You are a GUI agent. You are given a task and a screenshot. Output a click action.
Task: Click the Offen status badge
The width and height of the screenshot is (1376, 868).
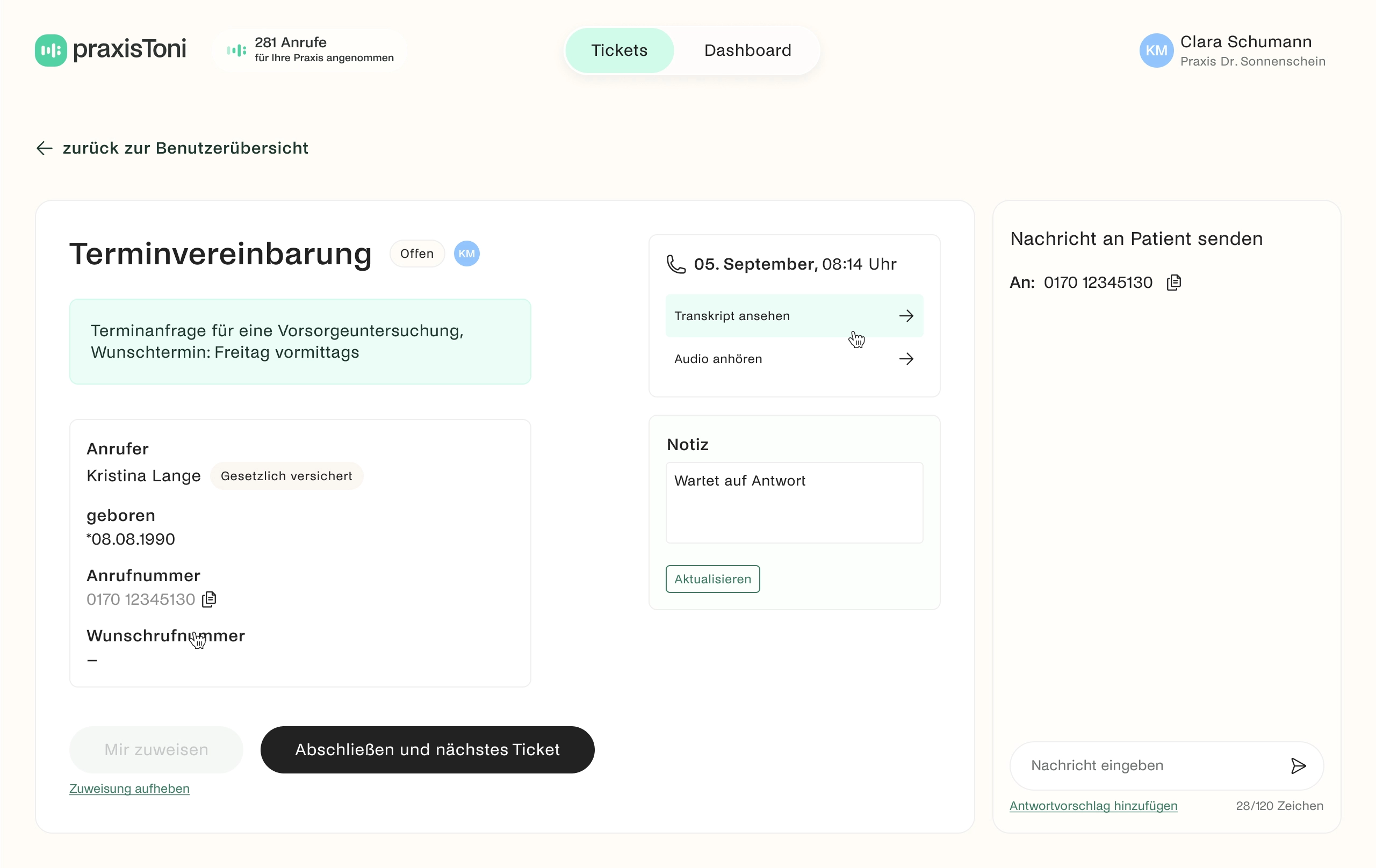click(416, 253)
